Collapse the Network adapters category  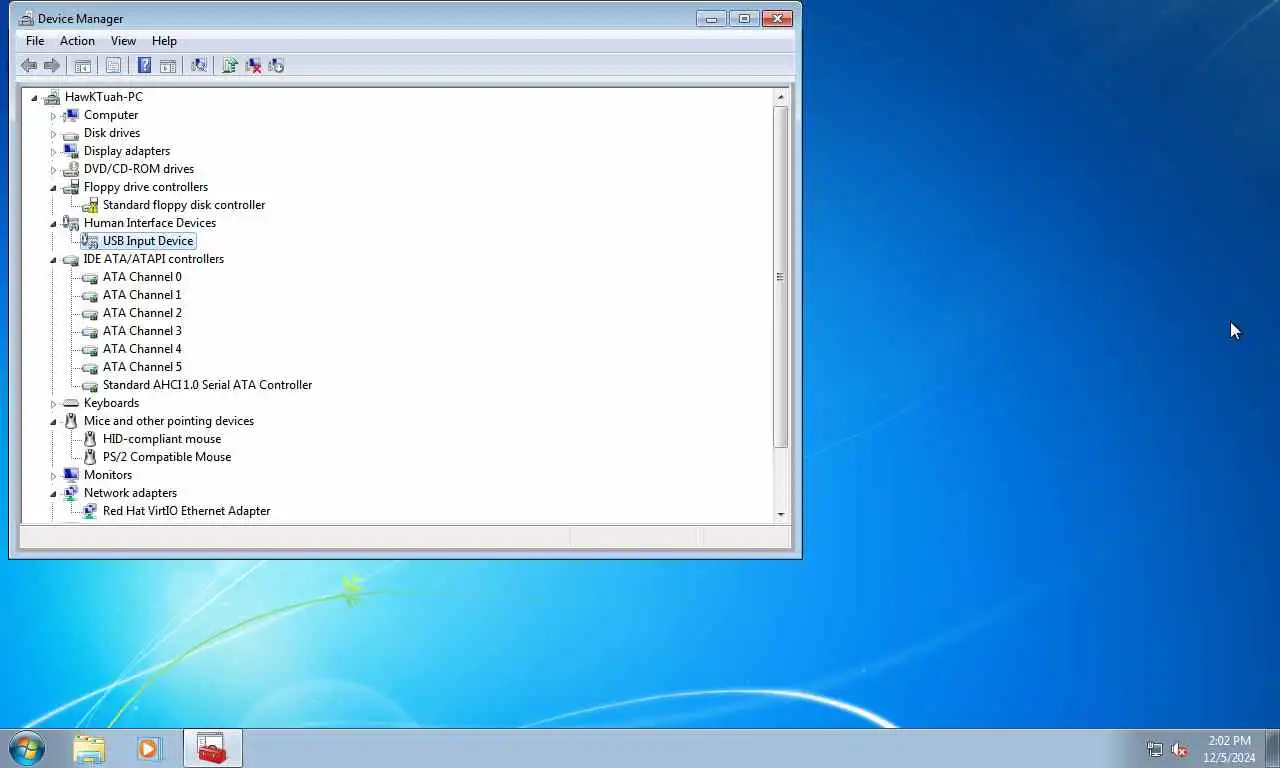point(54,494)
